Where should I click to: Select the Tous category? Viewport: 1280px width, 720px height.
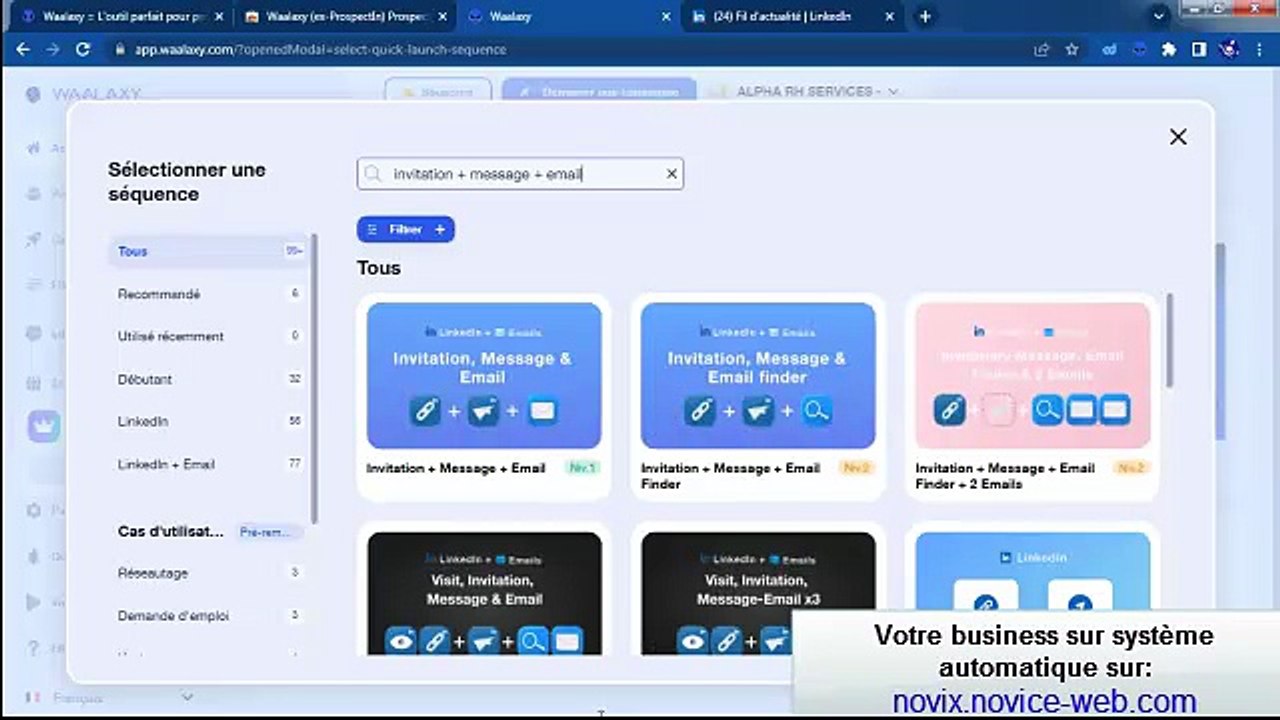pos(207,251)
